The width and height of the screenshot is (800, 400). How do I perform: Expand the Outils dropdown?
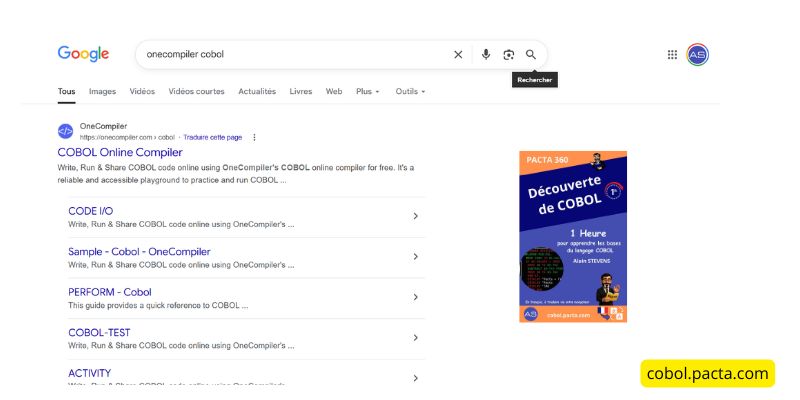point(410,91)
